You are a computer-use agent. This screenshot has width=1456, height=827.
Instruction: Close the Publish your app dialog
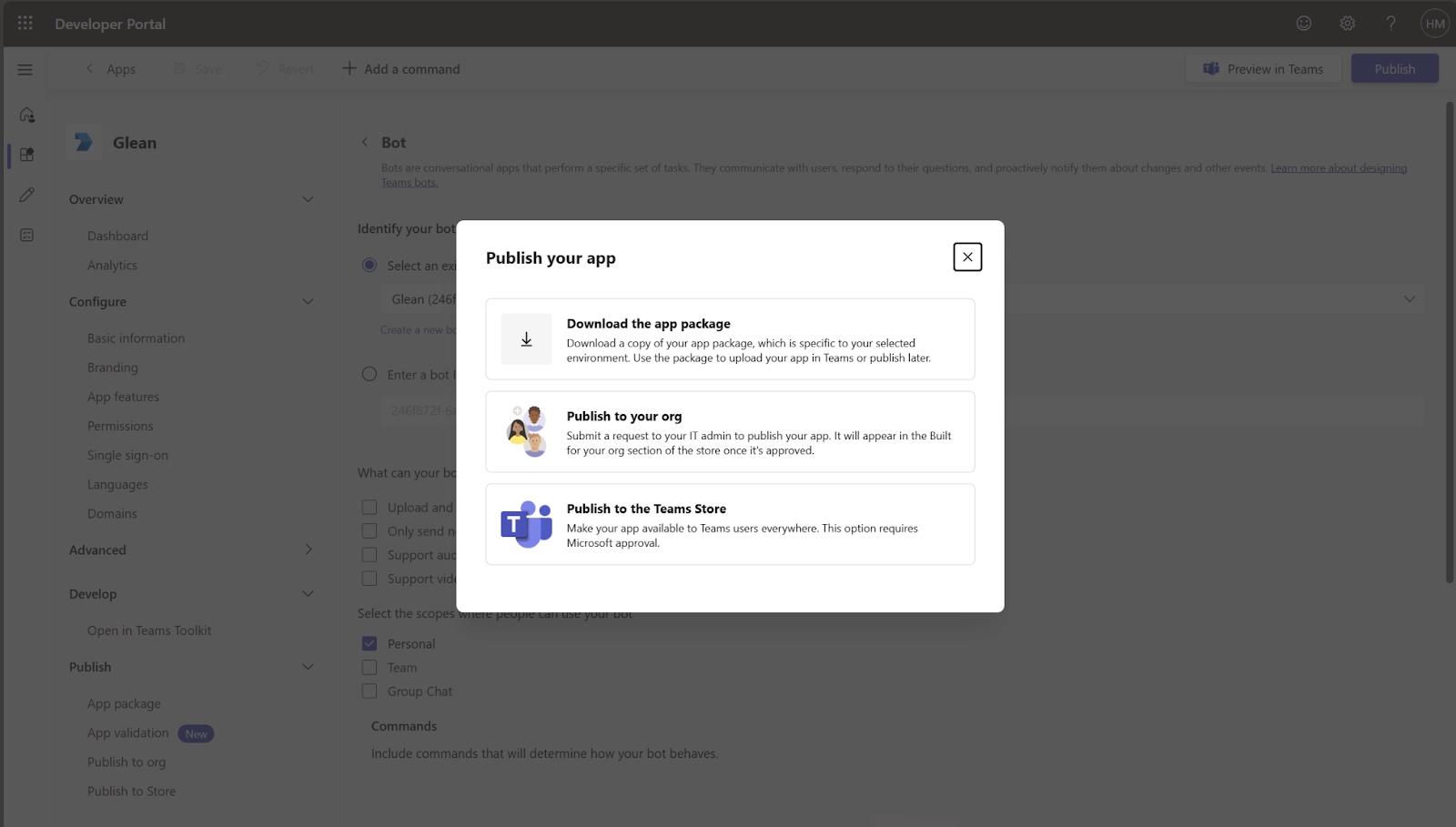pos(967,257)
